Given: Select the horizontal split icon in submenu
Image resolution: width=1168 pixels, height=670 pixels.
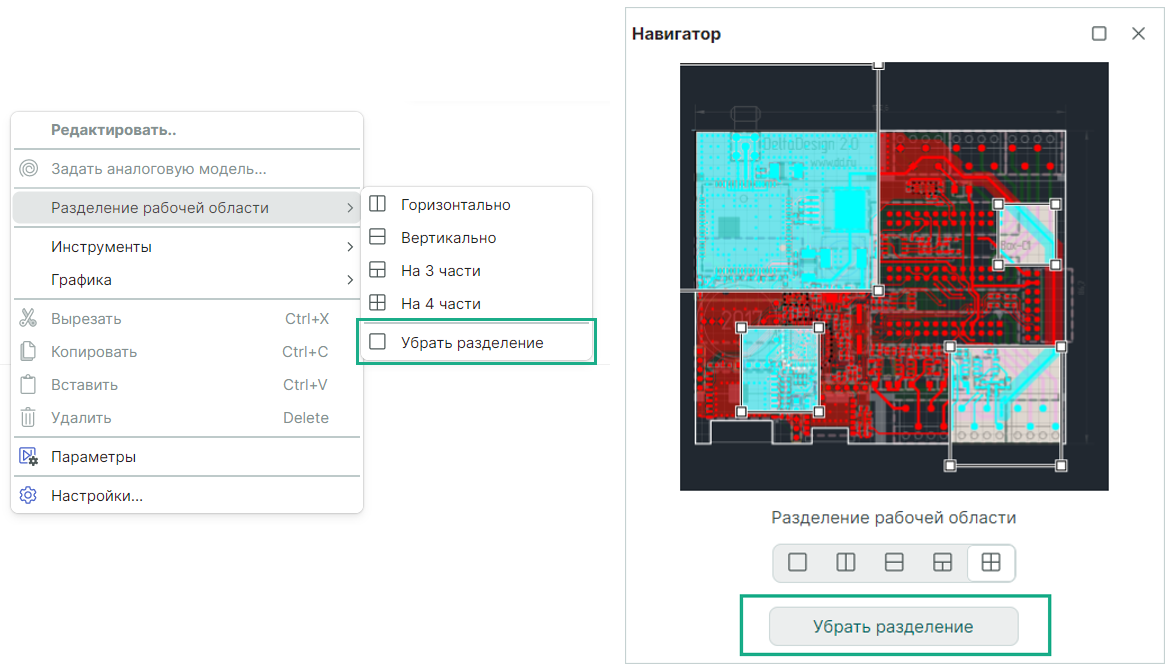Looking at the screenshot, I should click(x=377, y=205).
